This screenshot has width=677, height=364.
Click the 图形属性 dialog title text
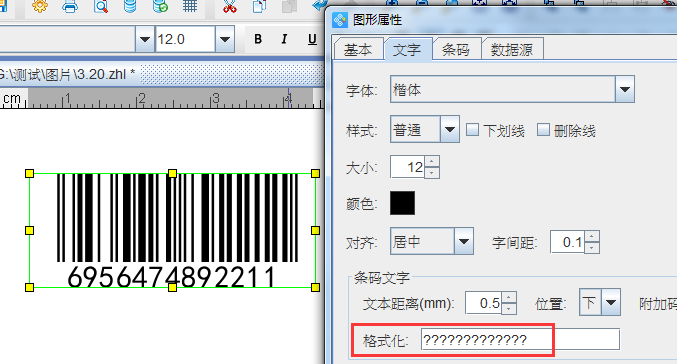click(377, 20)
